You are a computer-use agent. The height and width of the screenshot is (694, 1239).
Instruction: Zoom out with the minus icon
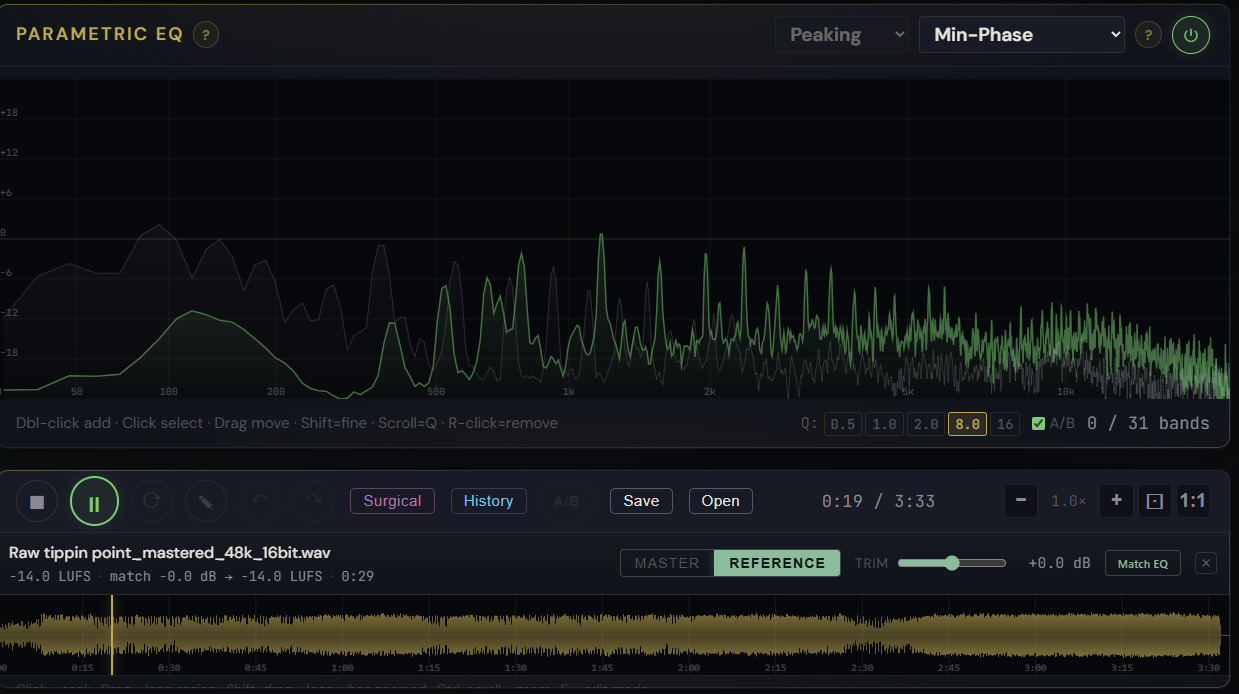[1020, 500]
